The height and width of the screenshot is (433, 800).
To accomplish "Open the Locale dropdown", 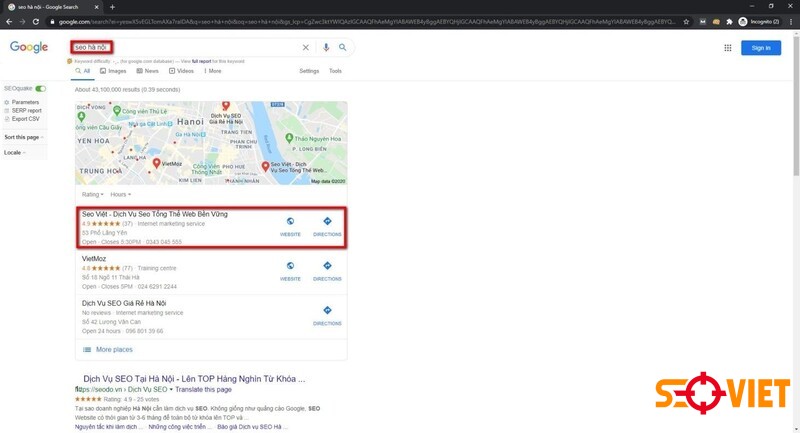I will 14,152.
